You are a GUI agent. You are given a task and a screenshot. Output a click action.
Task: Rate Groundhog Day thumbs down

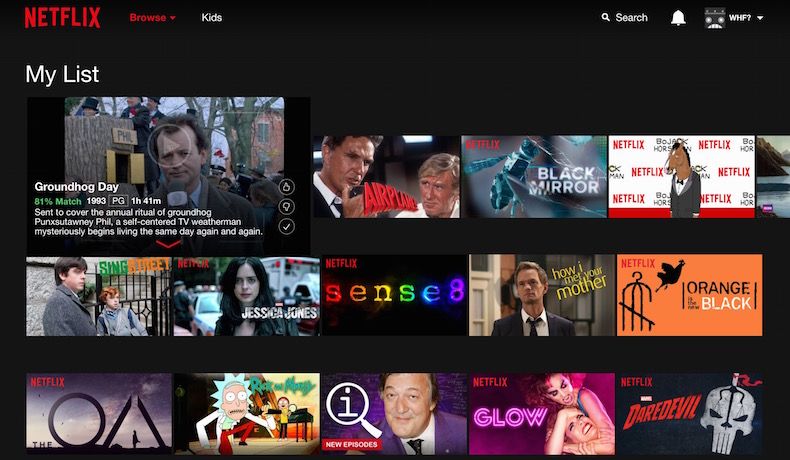tap(287, 207)
